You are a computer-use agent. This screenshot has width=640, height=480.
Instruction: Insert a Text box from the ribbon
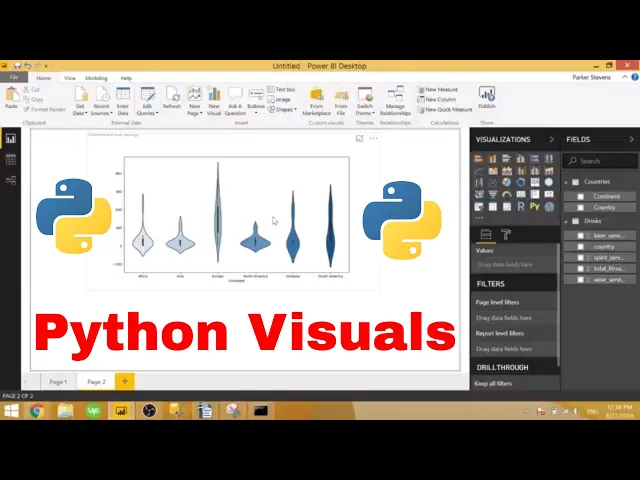(281, 89)
